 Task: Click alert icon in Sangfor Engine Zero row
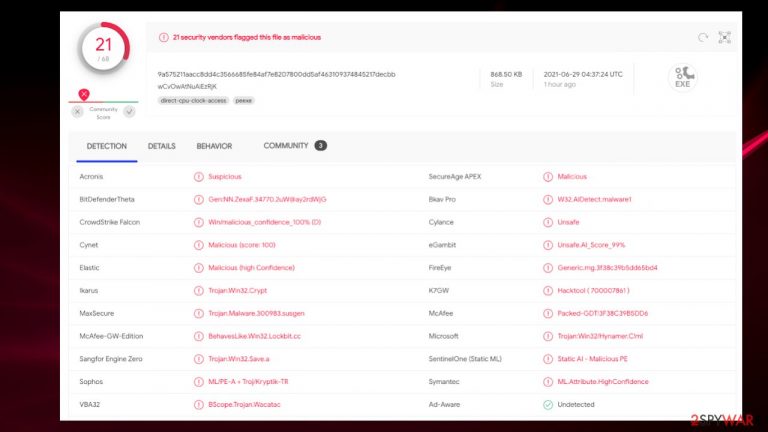tap(198, 359)
